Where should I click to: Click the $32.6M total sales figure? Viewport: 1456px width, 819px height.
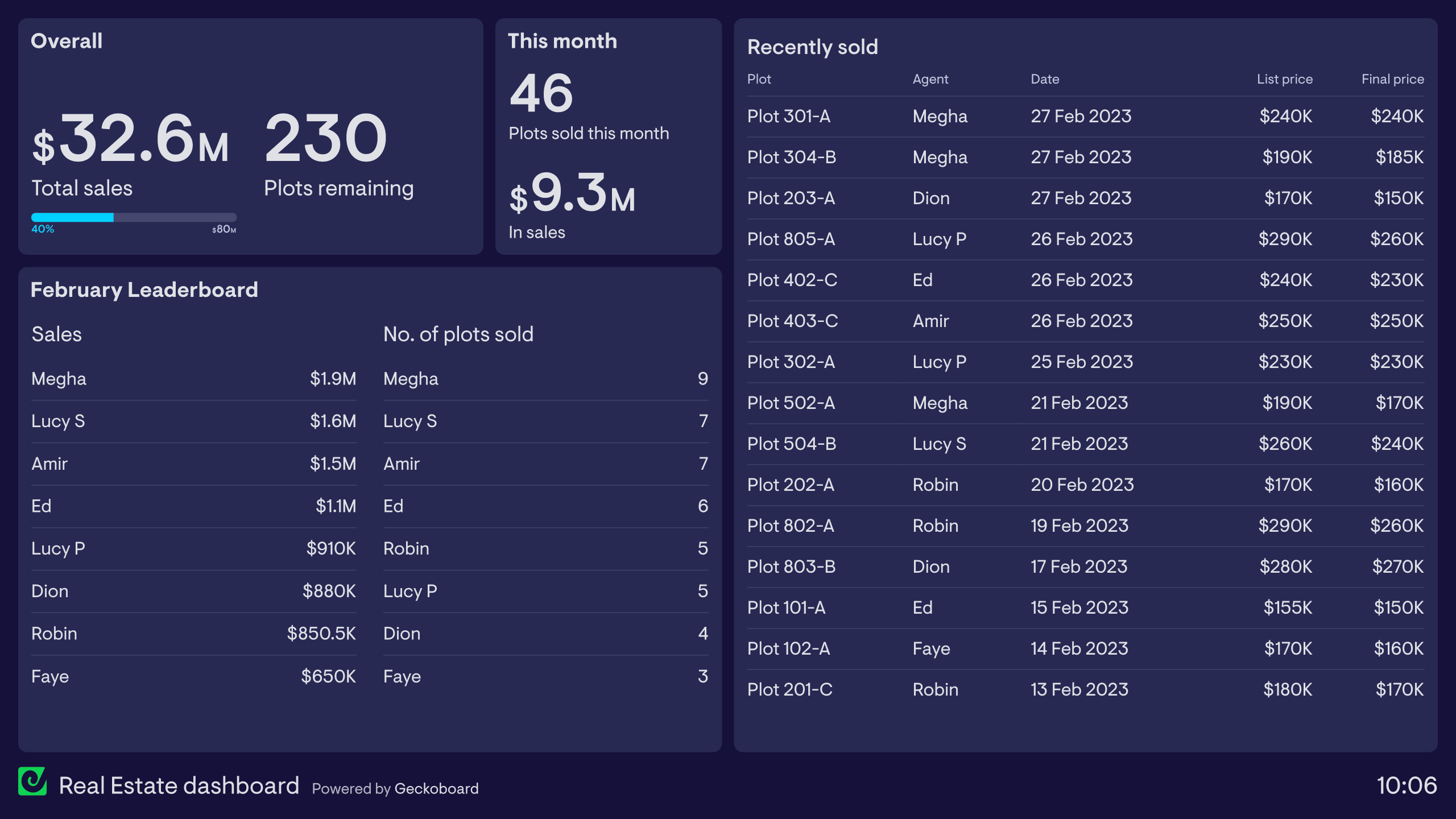coord(130,138)
